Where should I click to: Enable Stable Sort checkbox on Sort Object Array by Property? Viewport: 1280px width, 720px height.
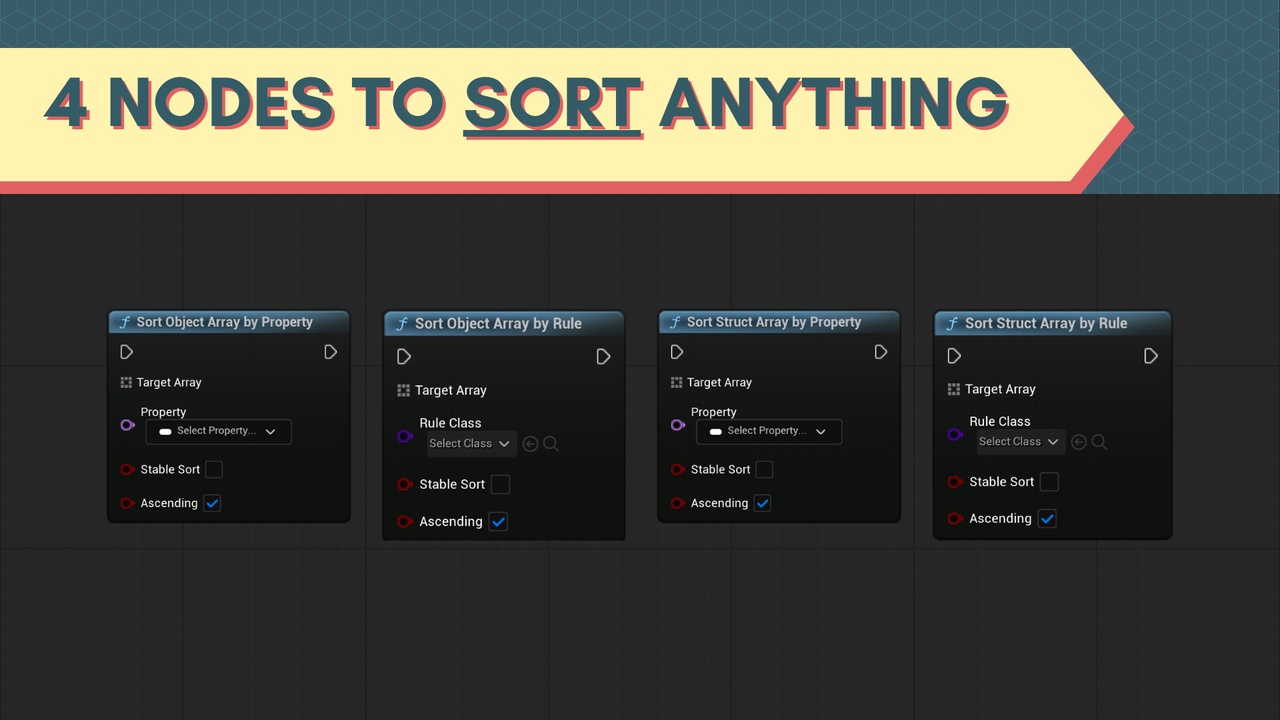click(x=213, y=469)
